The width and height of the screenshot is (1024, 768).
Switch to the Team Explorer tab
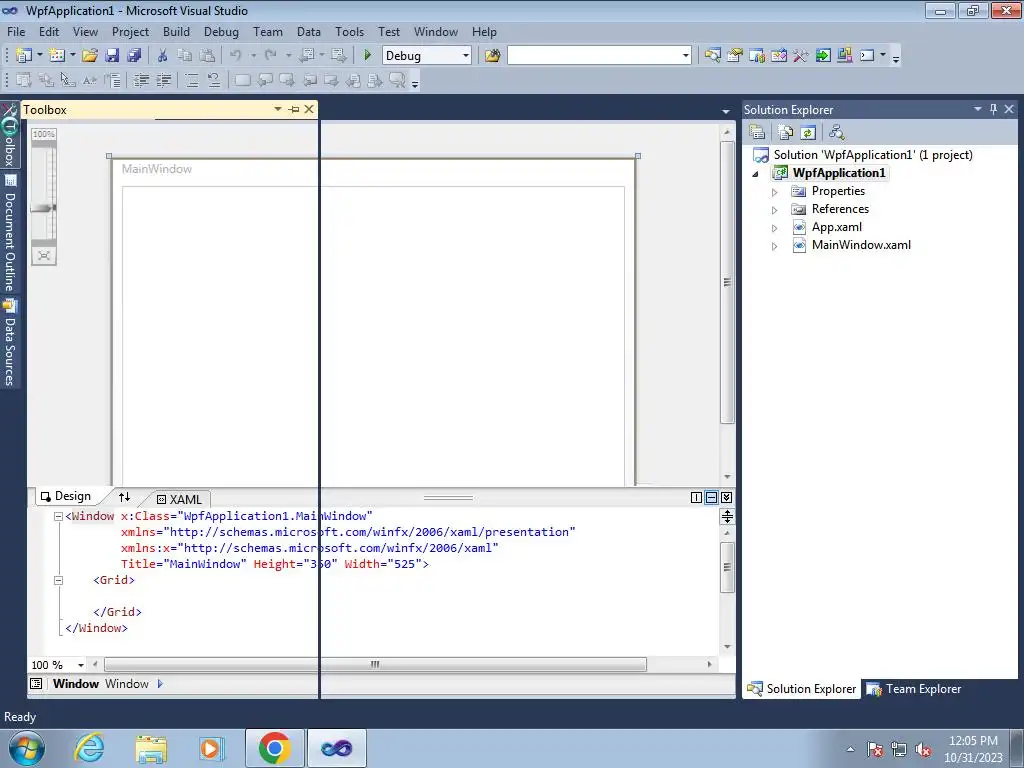point(914,688)
